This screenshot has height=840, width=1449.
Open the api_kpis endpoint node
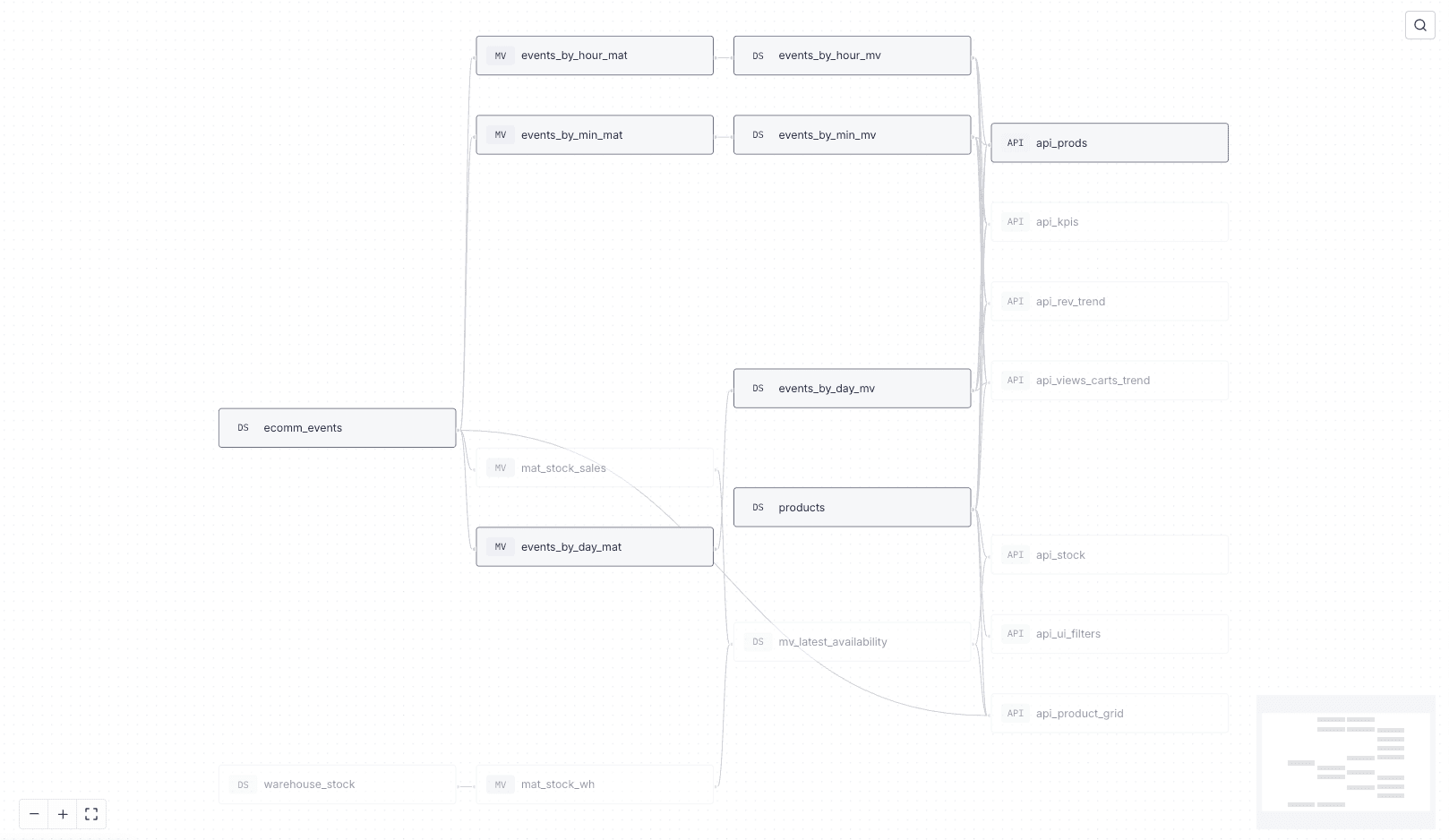(x=1110, y=221)
